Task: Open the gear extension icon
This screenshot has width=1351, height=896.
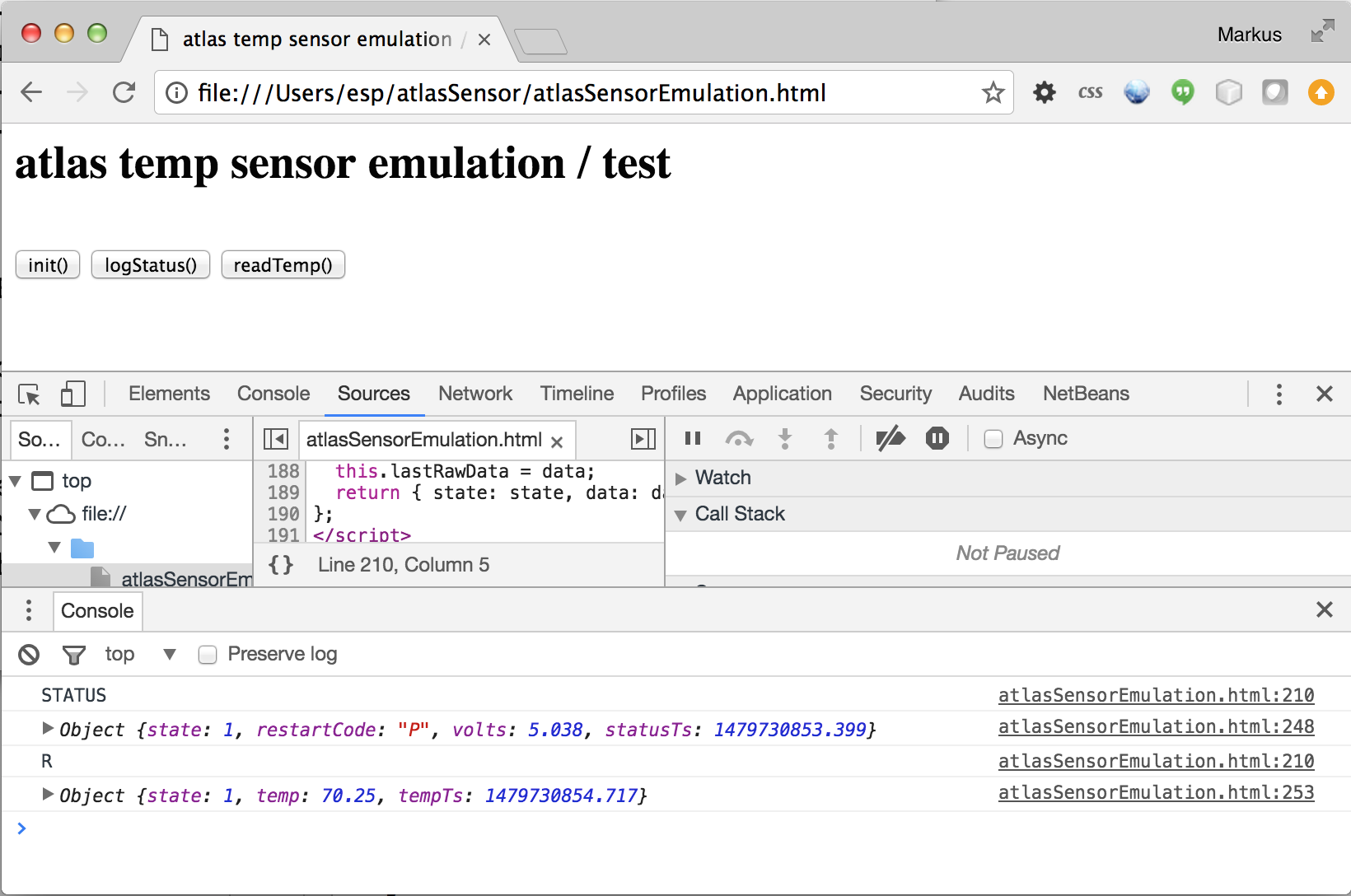Action: point(1045,92)
